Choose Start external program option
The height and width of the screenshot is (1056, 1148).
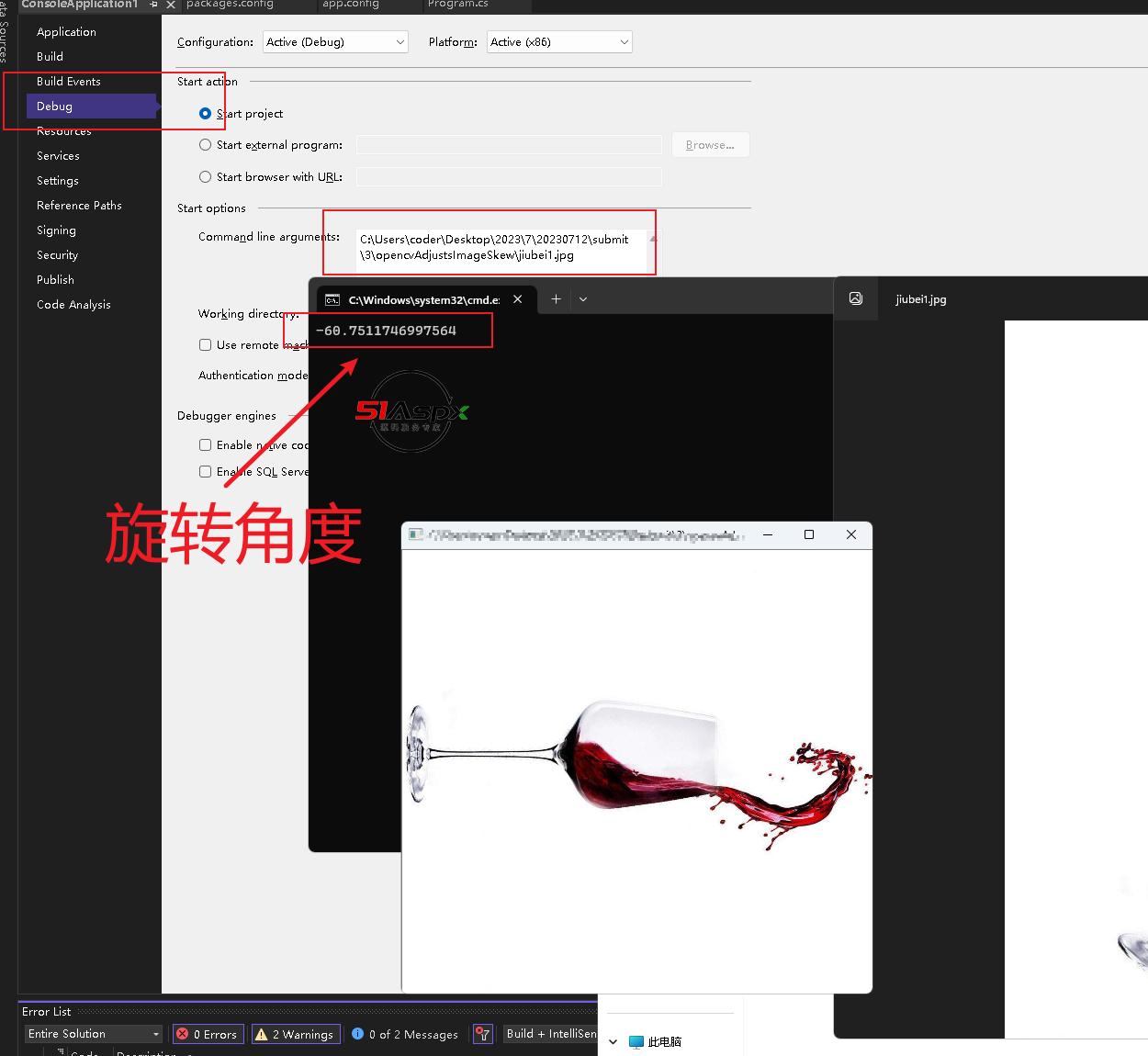(x=206, y=145)
